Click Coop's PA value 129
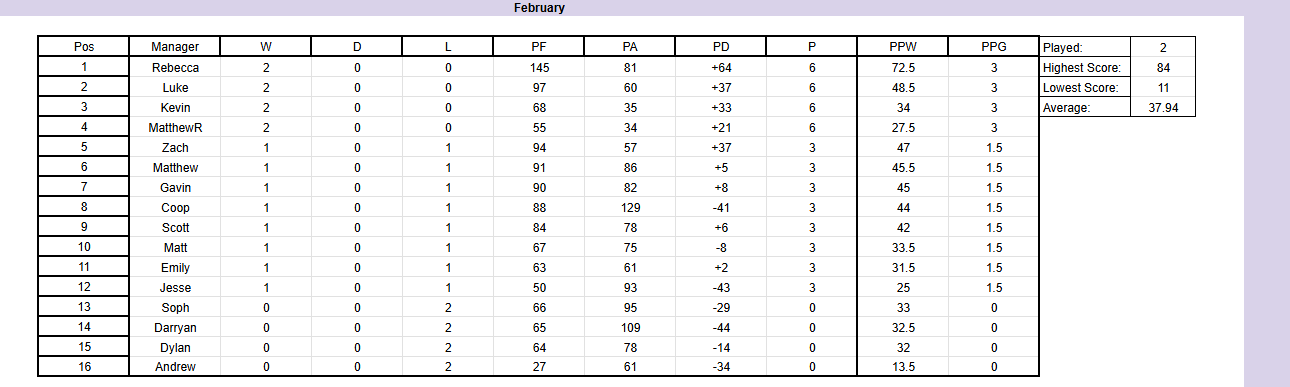 click(x=630, y=207)
